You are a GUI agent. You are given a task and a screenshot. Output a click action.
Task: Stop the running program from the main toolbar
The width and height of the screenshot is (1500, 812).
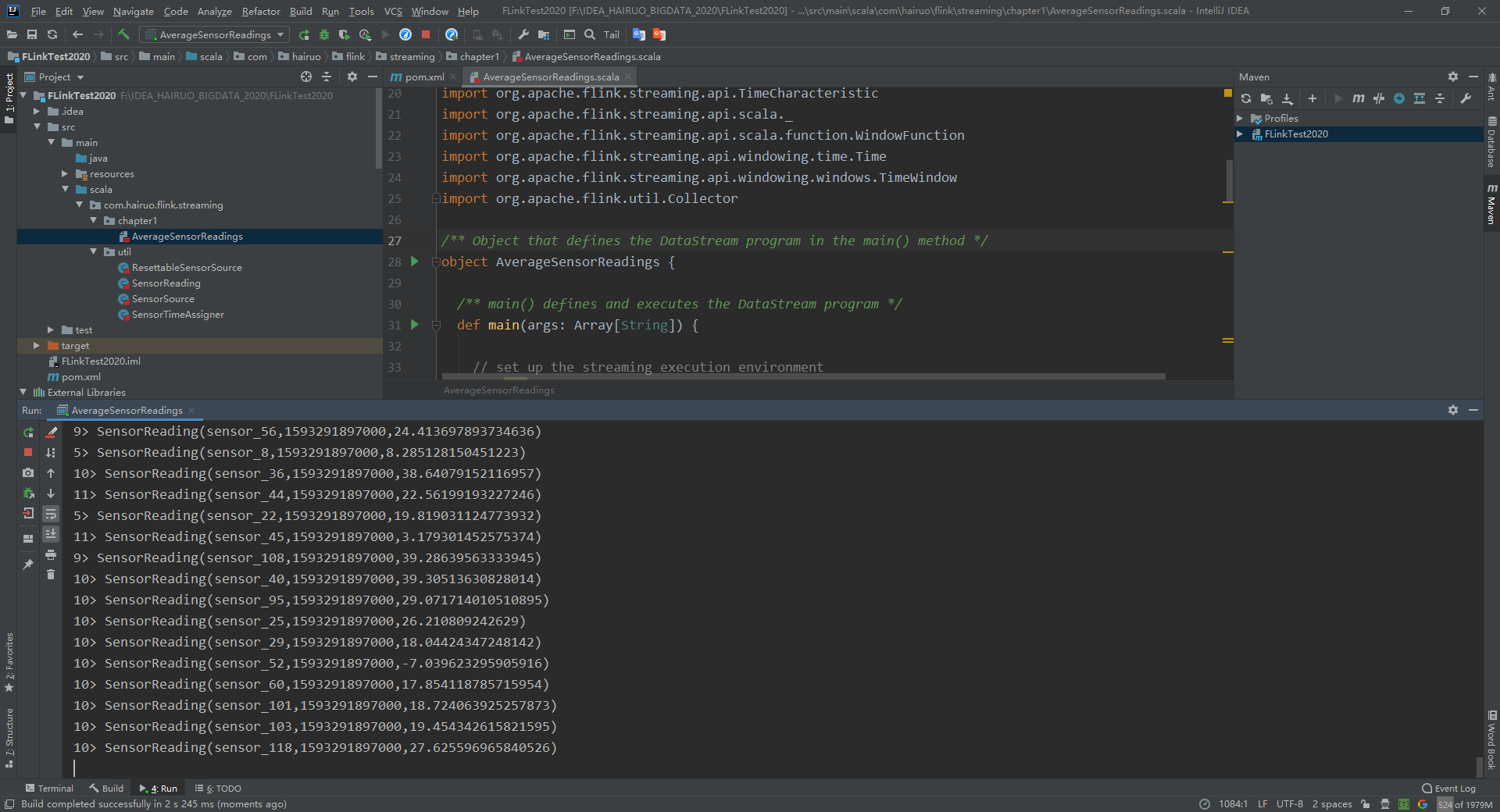pyautogui.click(x=426, y=34)
